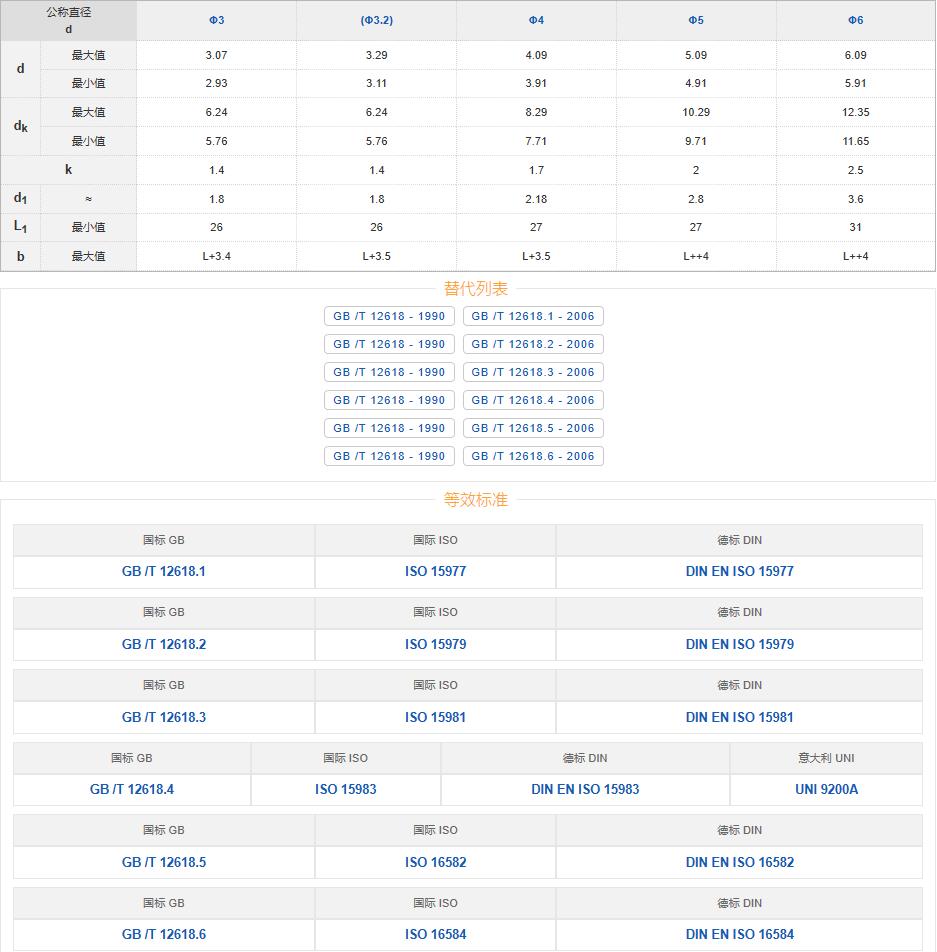937x952 pixels.
Task: Open GB /T 12618.6 - 2006 replacement
Action: pos(533,456)
